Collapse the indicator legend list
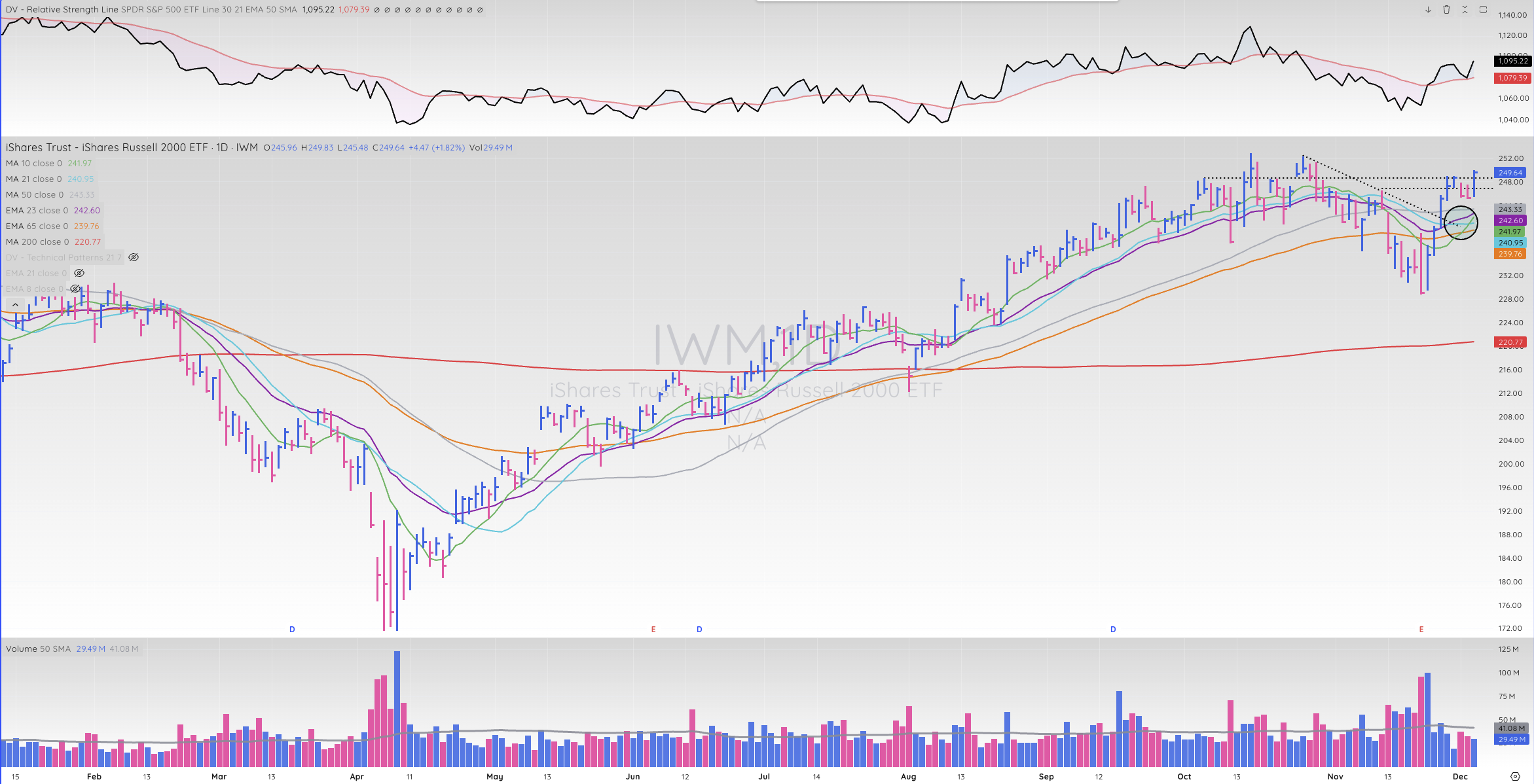Image resolution: width=1534 pixels, height=784 pixels. coord(15,305)
